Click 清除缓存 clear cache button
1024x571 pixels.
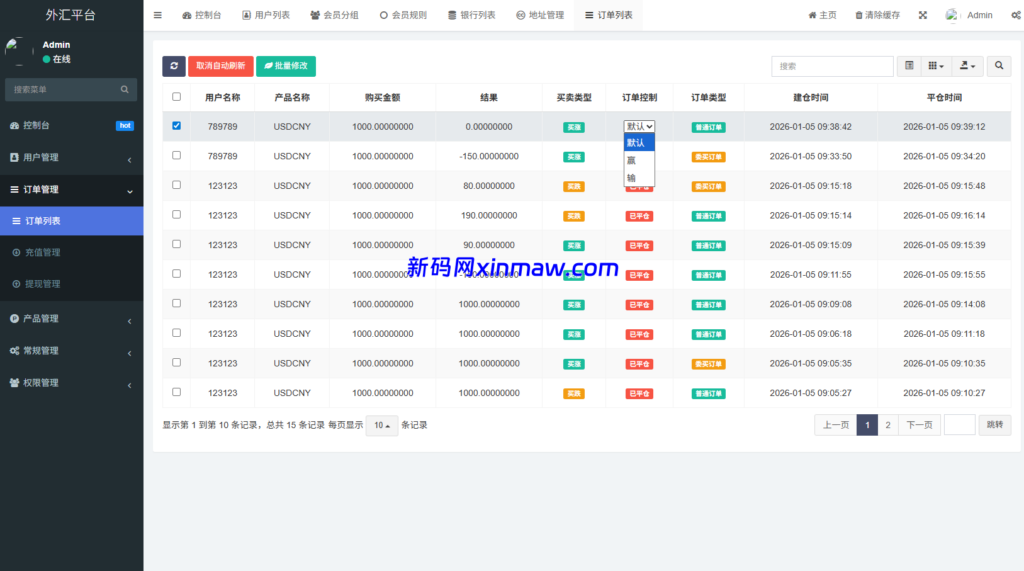pyautogui.click(x=878, y=15)
